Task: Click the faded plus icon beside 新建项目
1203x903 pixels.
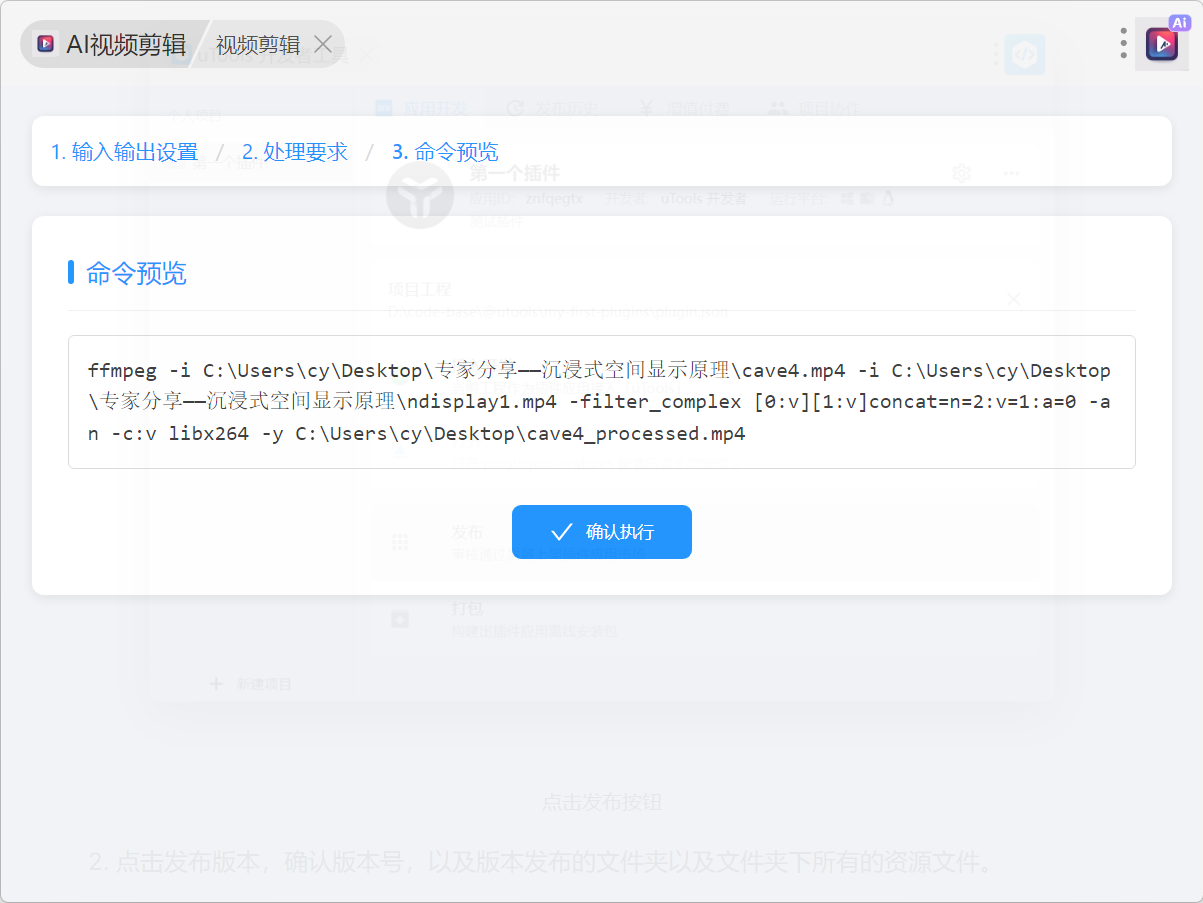Action: click(x=216, y=684)
